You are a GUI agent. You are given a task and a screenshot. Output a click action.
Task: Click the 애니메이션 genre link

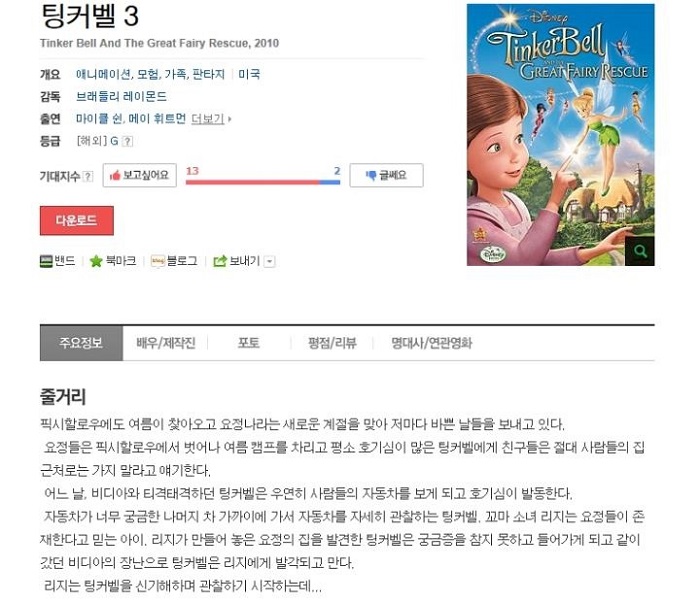[x=104, y=74]
